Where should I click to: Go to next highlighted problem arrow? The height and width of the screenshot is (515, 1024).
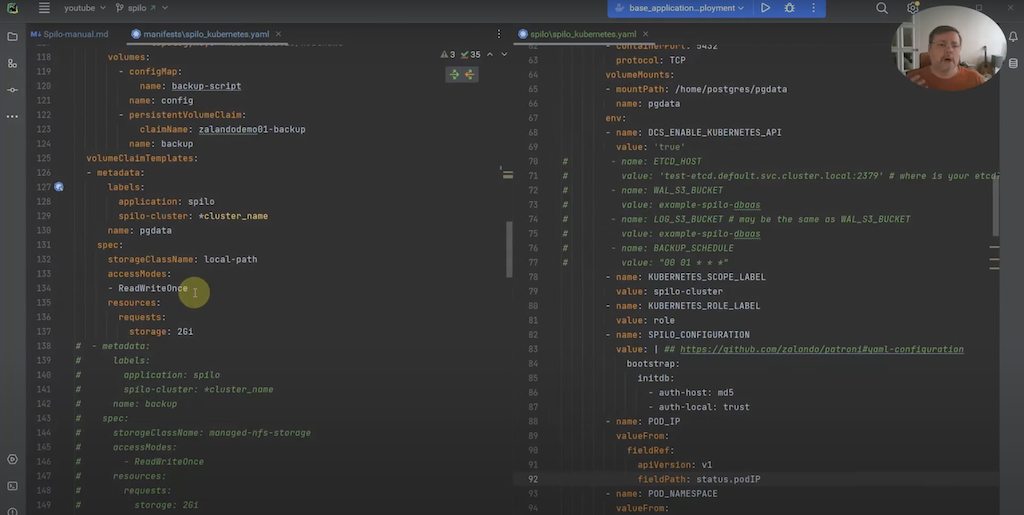[x=504, y=55]
